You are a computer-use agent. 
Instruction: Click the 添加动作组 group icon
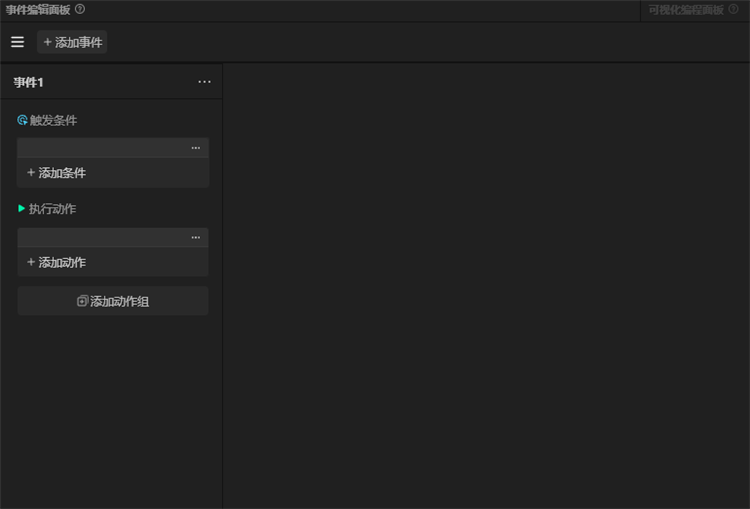83,301
